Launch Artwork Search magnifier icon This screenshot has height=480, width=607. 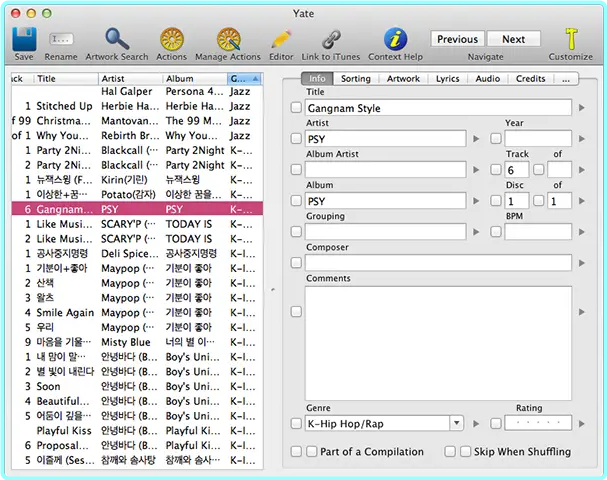117,39
